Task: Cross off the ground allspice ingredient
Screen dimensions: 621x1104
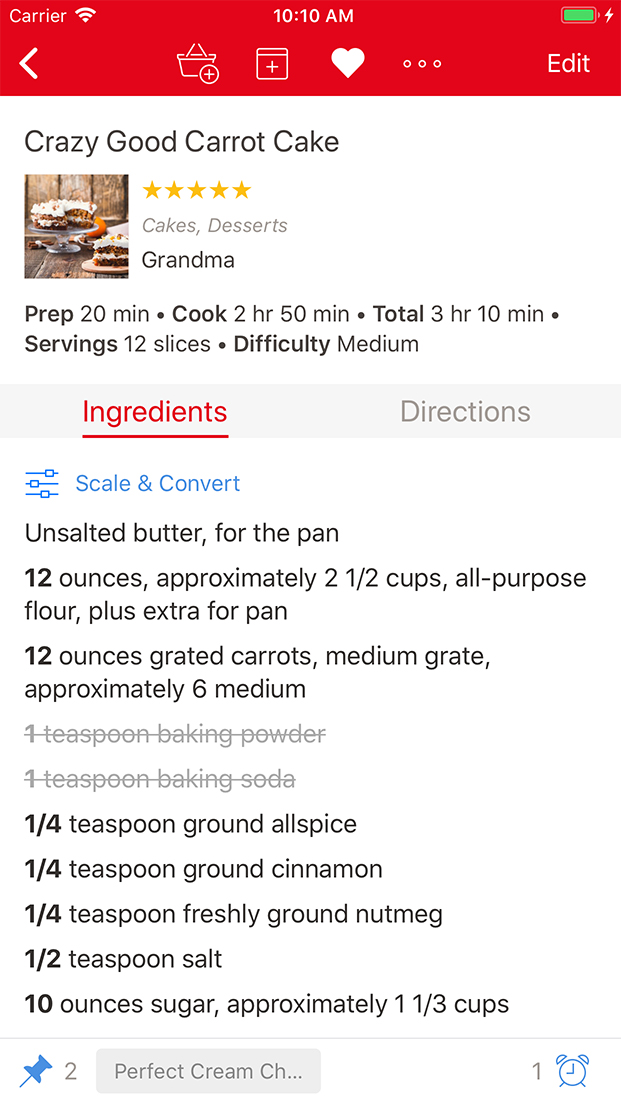Action: pyautogui.click(x=190, y=824)
